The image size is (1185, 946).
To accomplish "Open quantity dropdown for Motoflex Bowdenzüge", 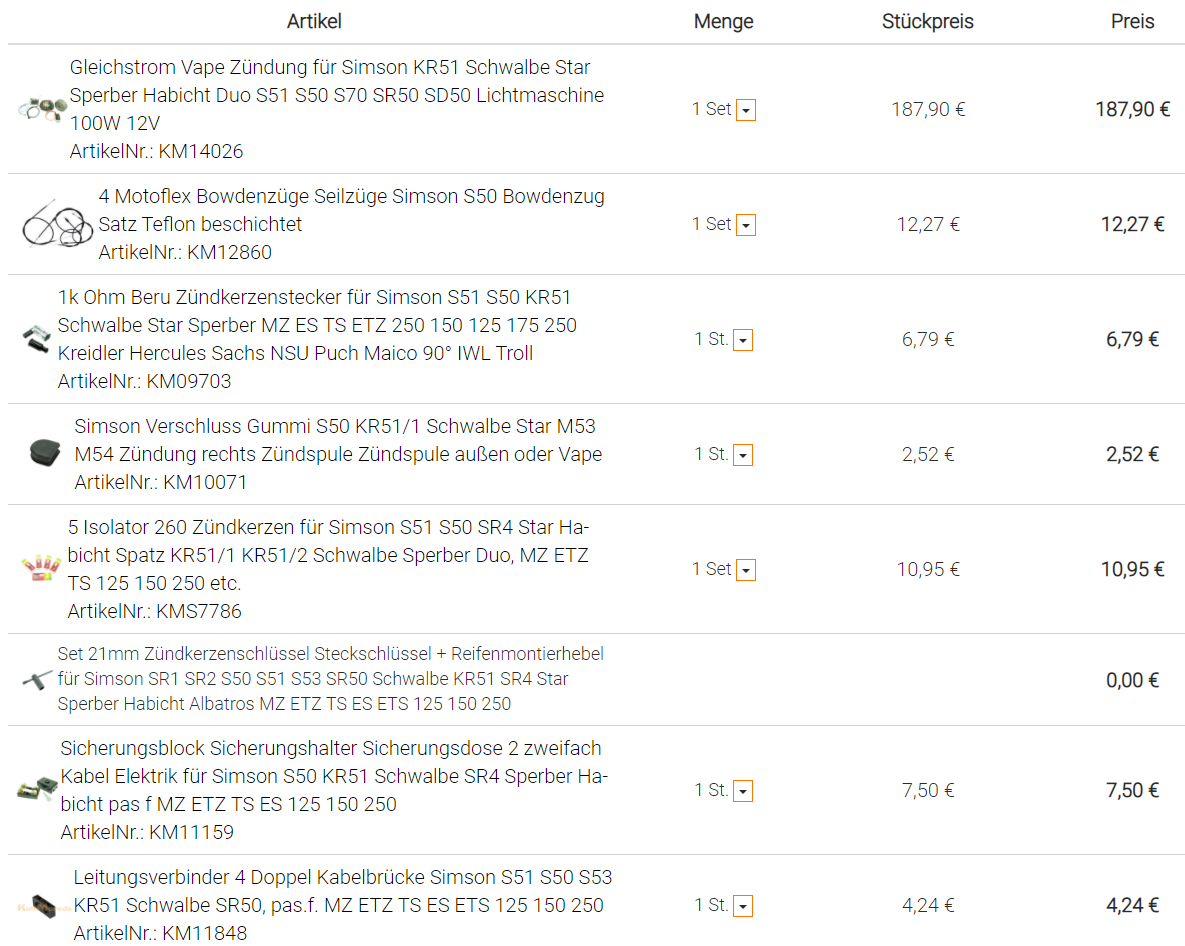I will [746, 225].
